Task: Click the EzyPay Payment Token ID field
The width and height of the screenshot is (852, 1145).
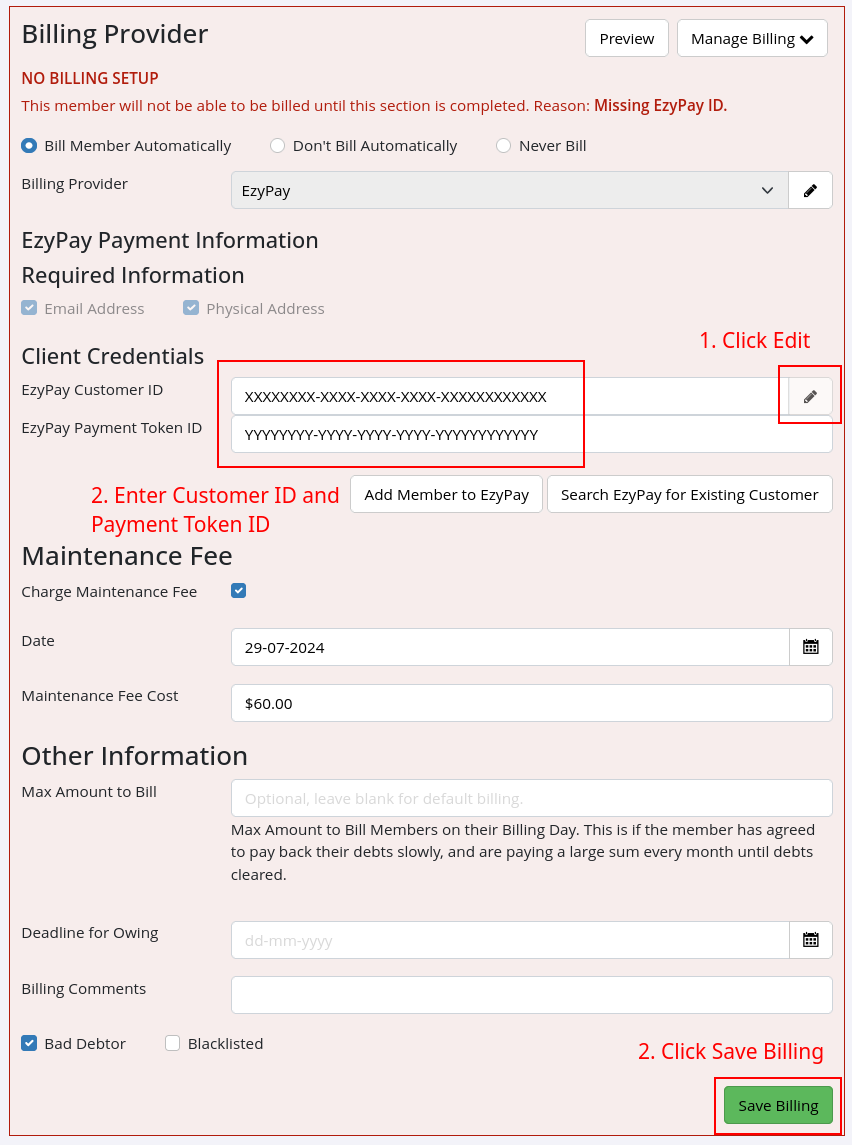Action: pyautogui.click(x=531, y=434)
